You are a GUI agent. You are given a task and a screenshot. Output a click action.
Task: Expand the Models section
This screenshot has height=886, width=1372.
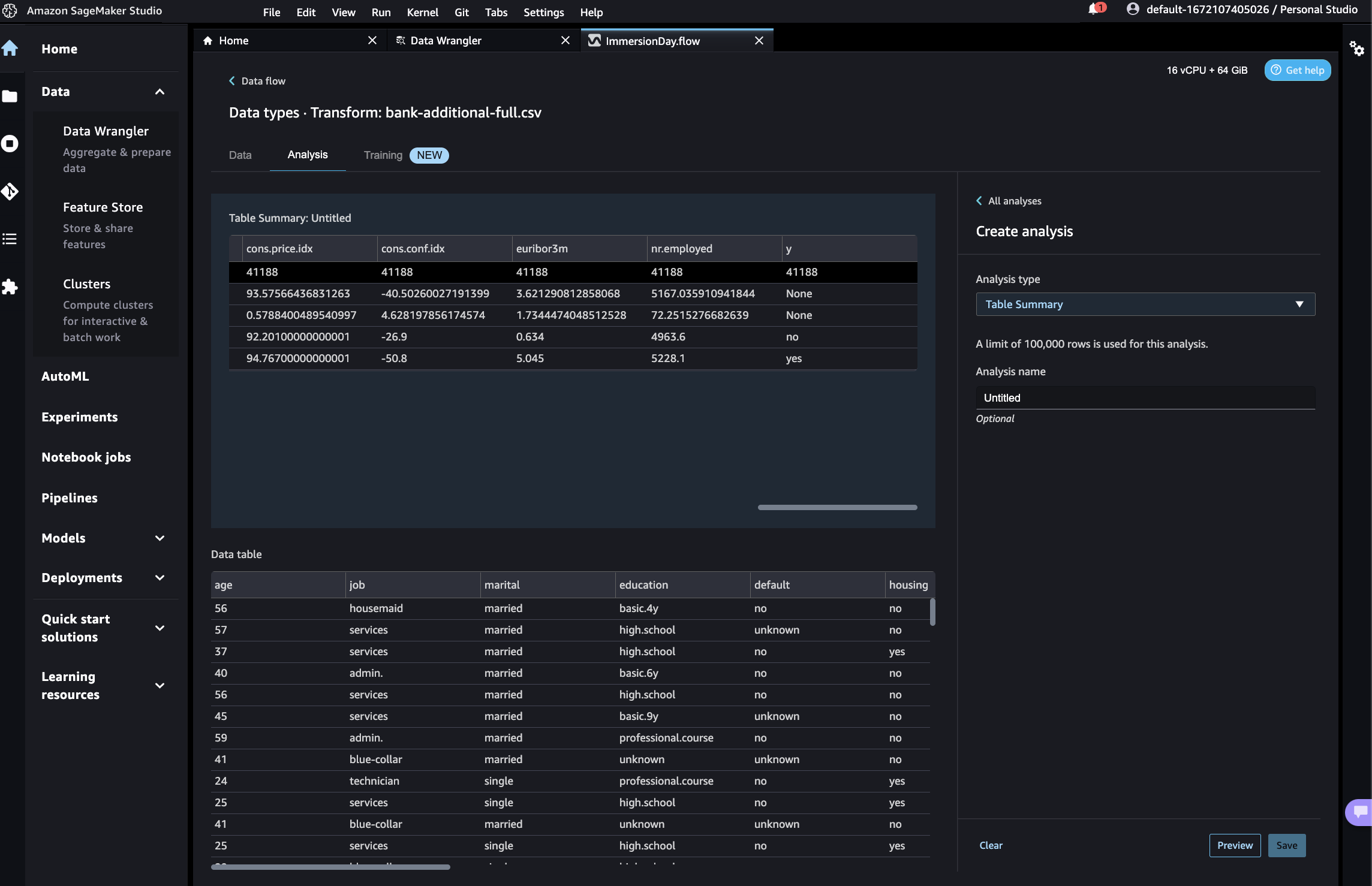160,538
